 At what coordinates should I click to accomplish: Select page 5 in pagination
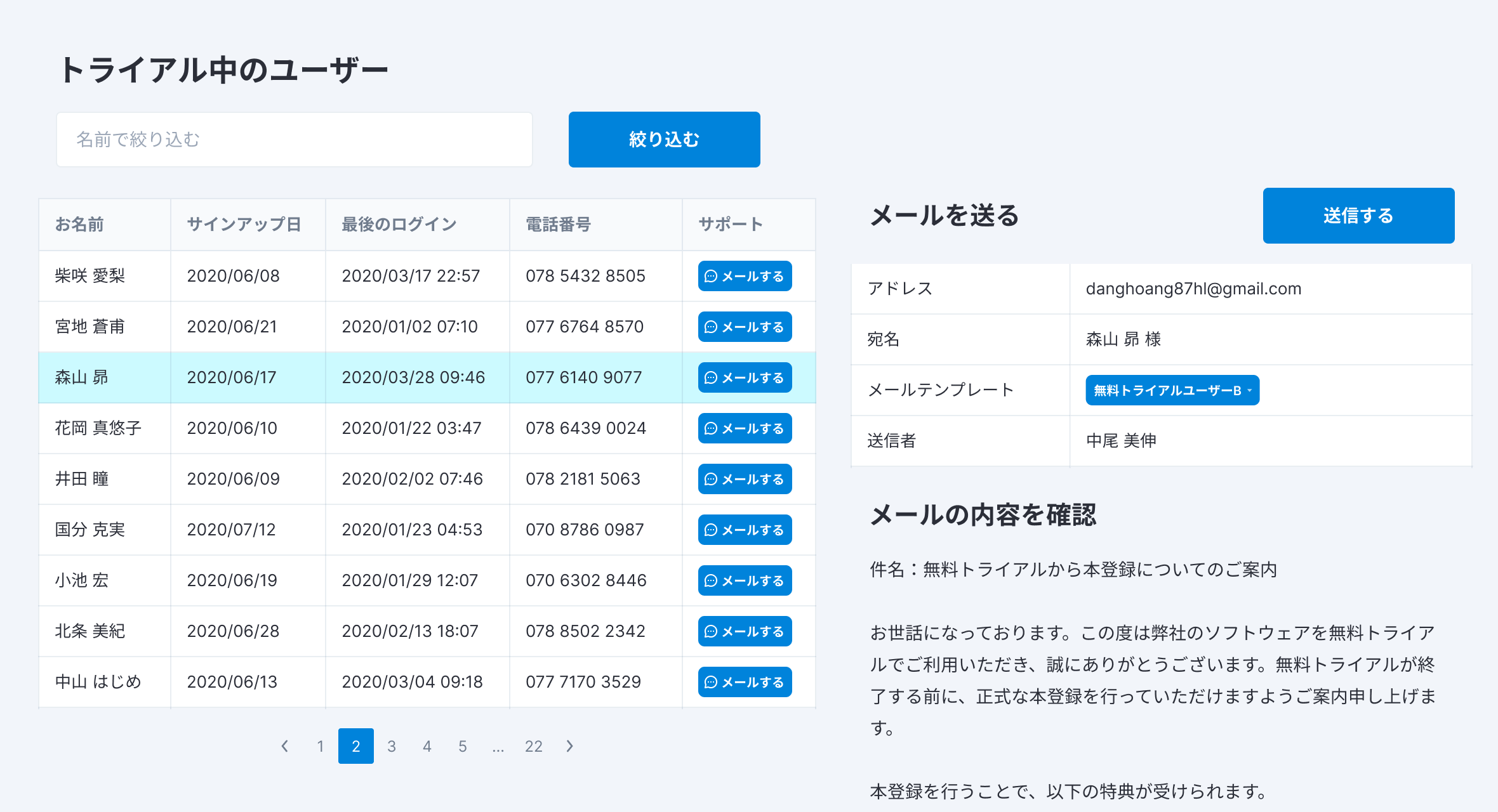(x=463, y=746)
